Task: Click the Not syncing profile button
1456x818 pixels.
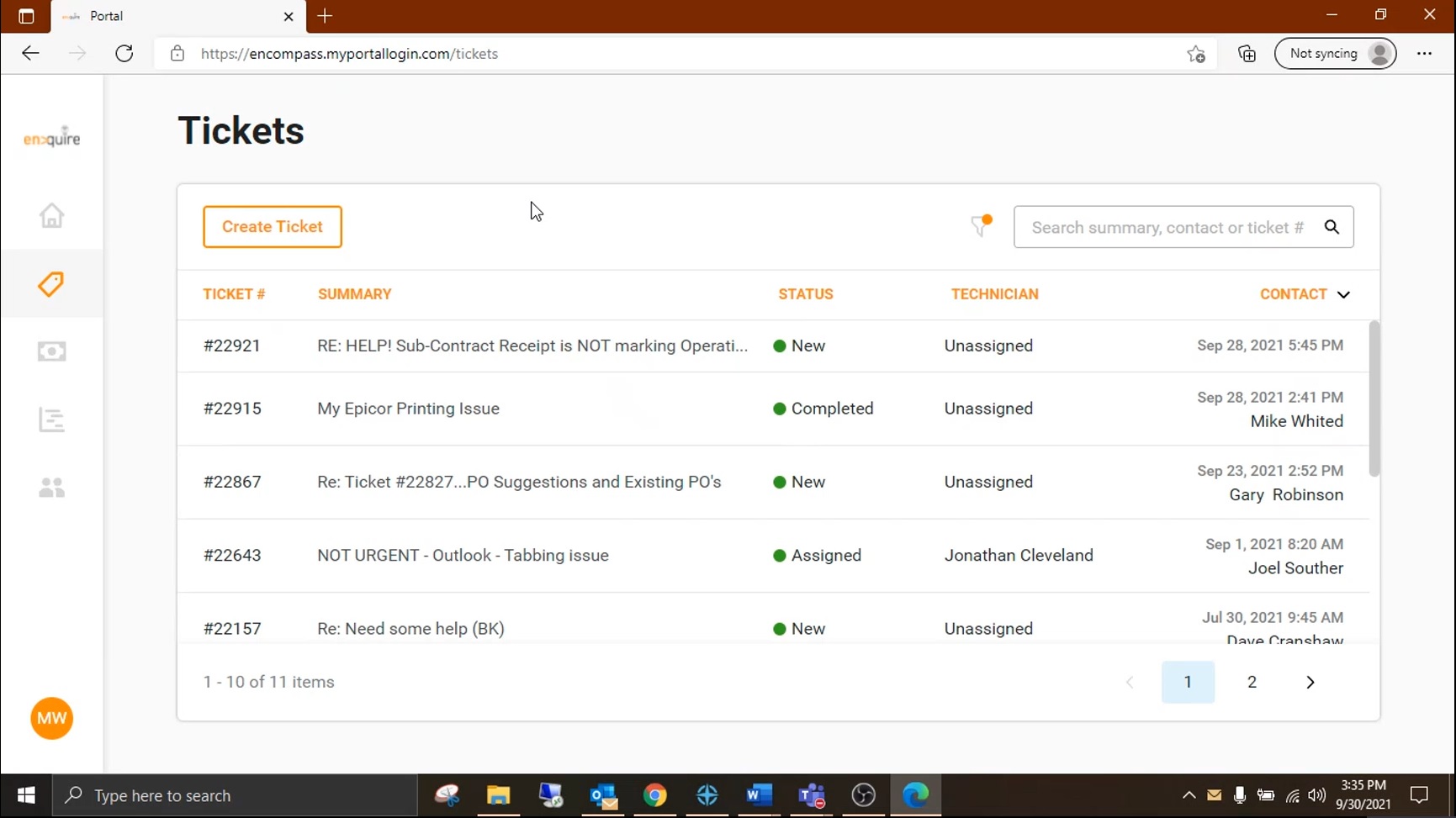Action: (x=1336, y=53)
